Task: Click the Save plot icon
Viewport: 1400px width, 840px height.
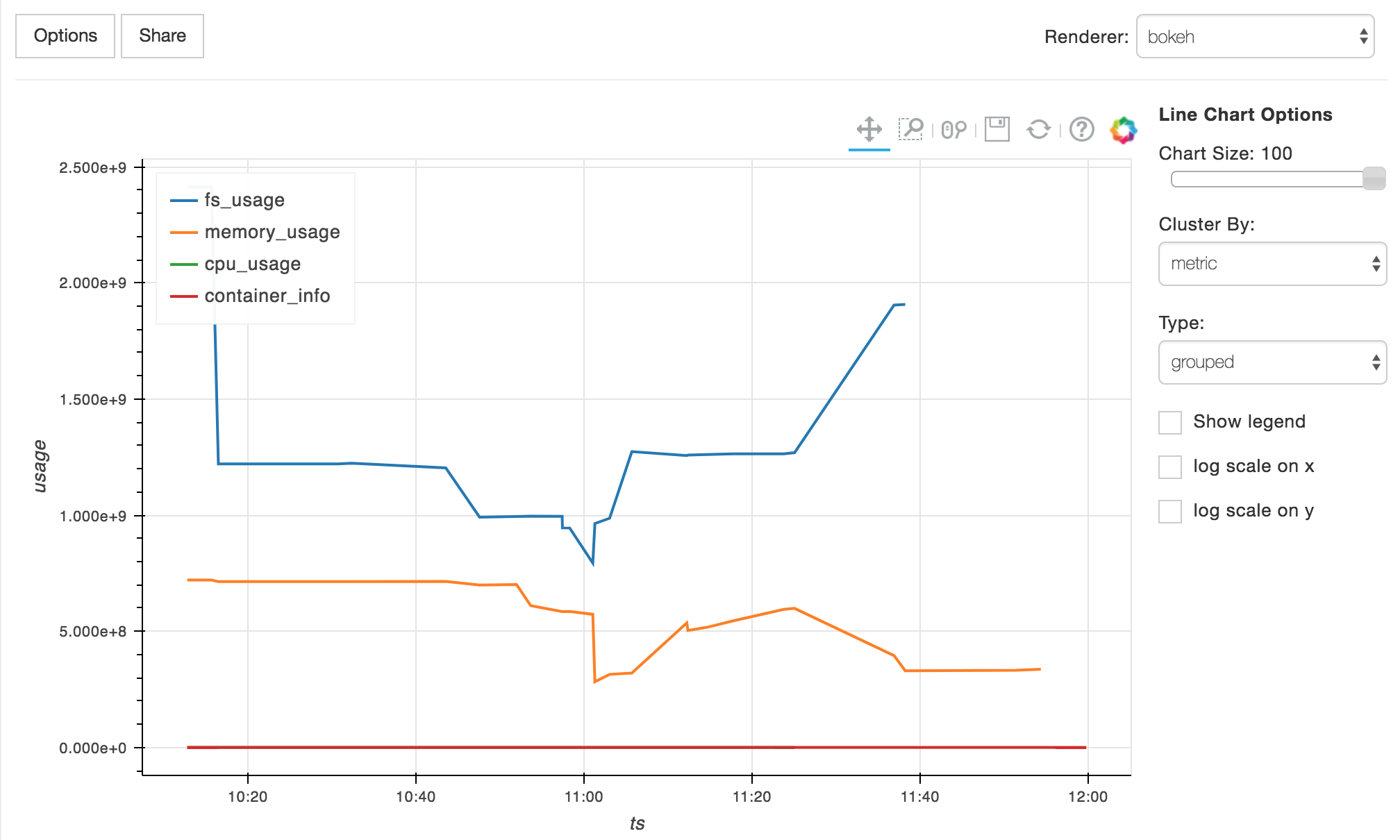Action: (x=997, y=129)
